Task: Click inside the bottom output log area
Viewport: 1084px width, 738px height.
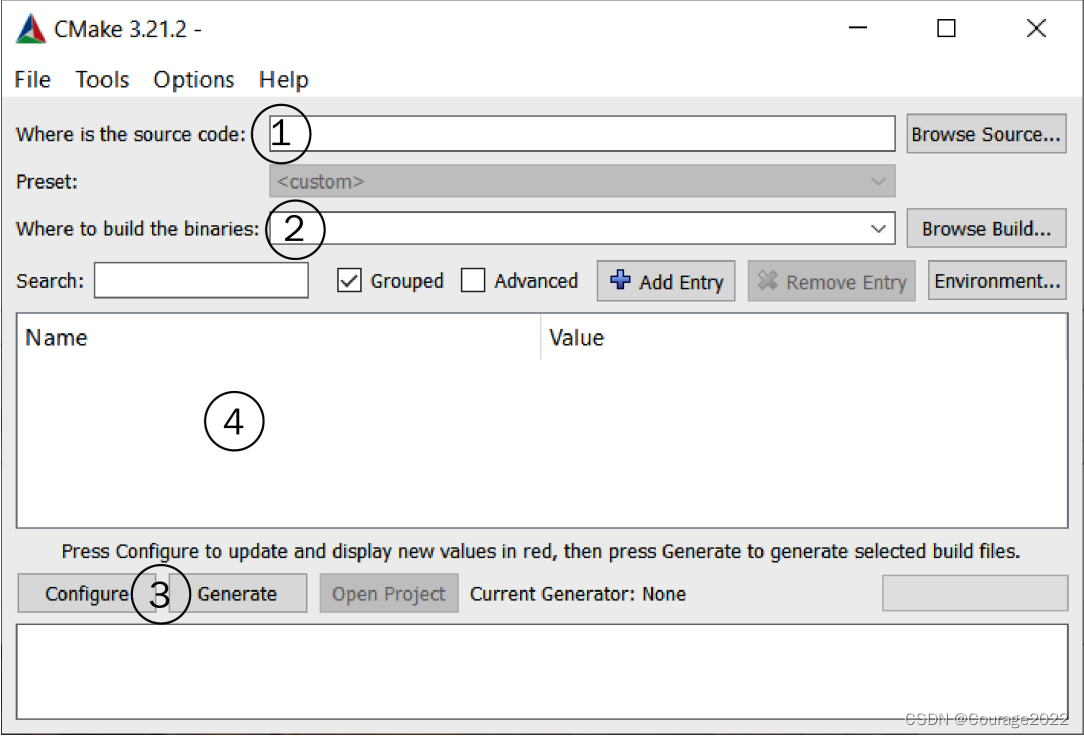Action: pyautogui.click(x=542, y=672)
